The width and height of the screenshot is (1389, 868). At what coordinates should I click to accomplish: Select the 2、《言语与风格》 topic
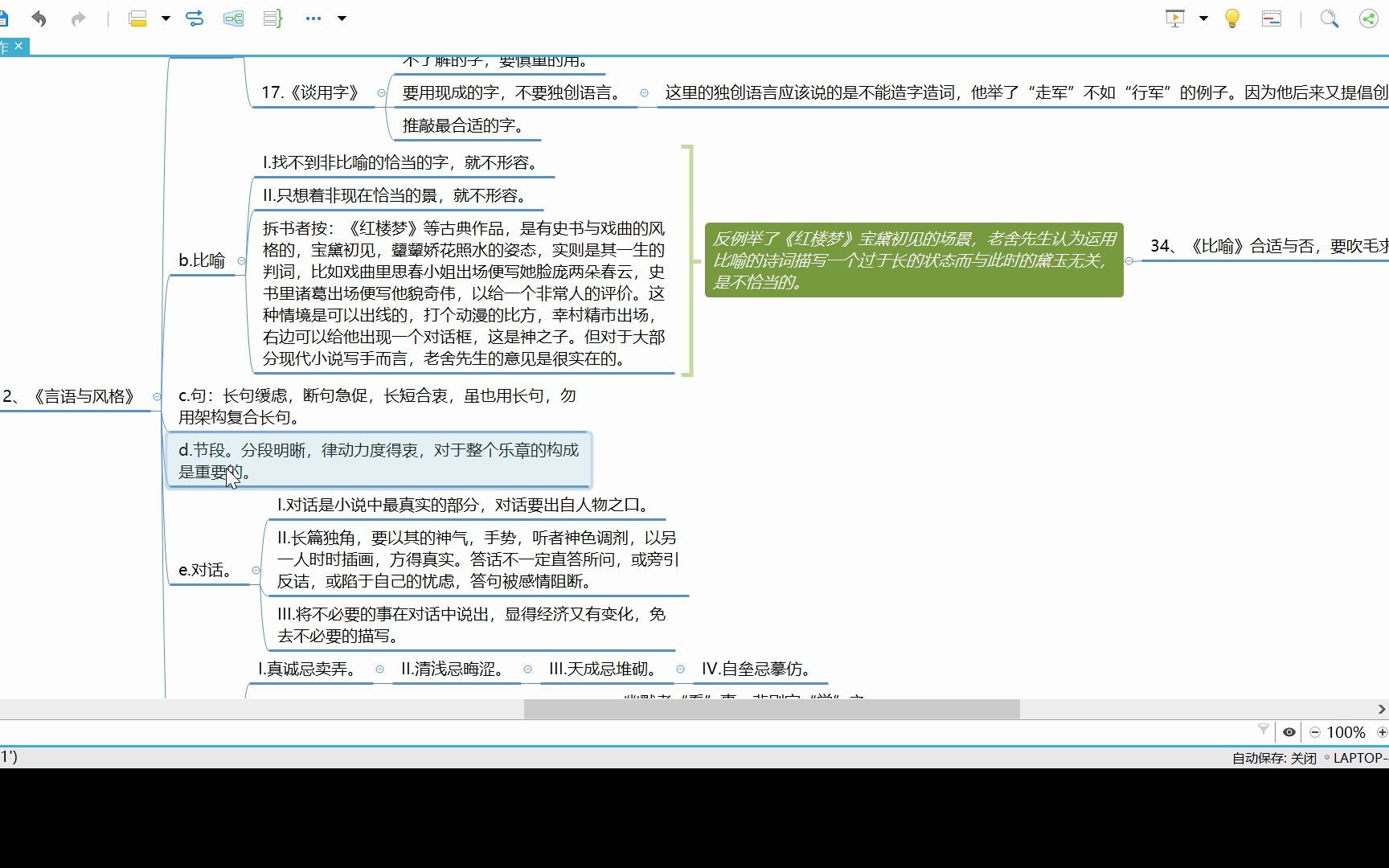[x=74, y=396]
